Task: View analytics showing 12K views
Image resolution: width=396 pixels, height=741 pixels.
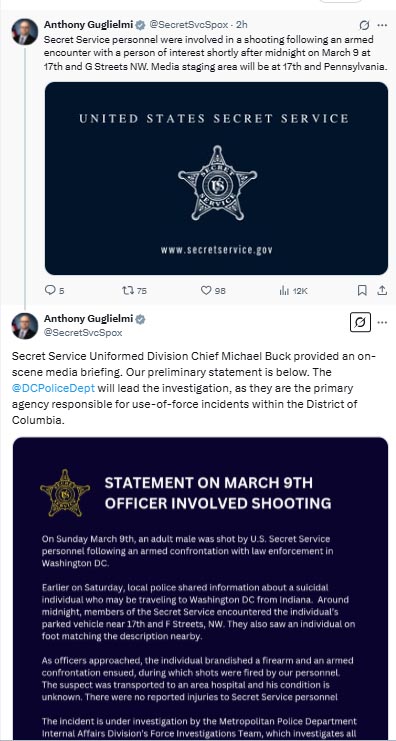Action: coord(293,291)
